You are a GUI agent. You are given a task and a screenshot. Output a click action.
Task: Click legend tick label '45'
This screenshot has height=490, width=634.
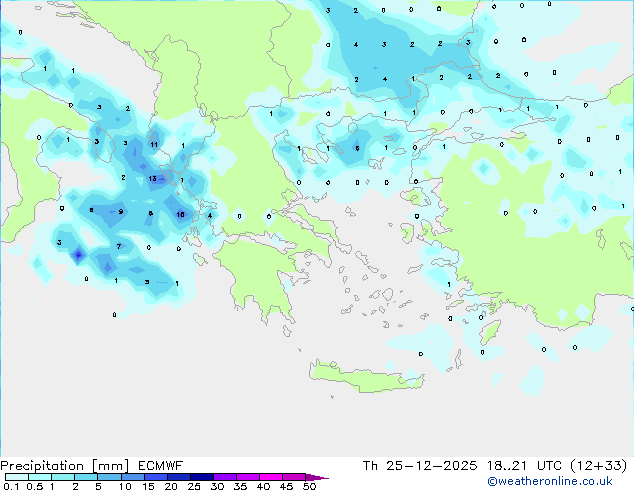click(x=286, y=486)
